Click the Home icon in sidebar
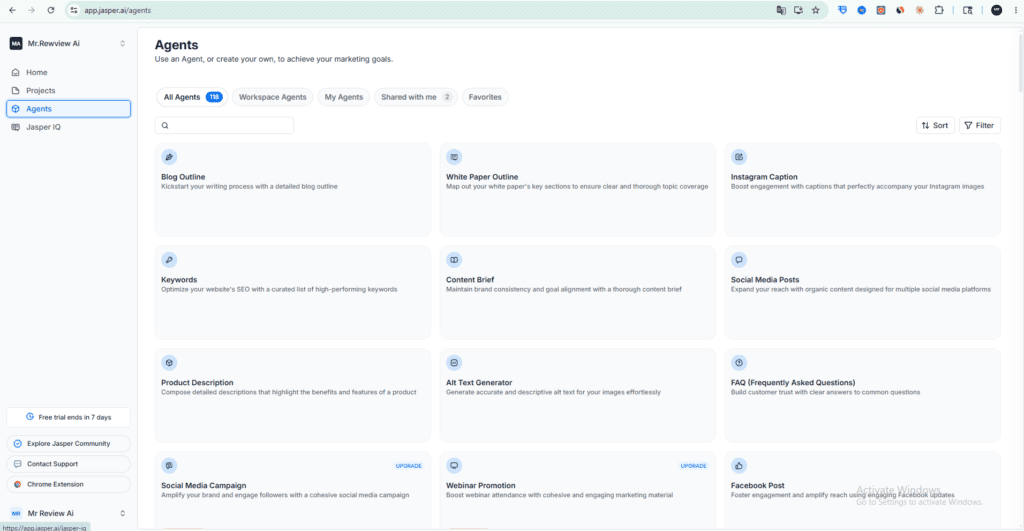 click(16, 72)
